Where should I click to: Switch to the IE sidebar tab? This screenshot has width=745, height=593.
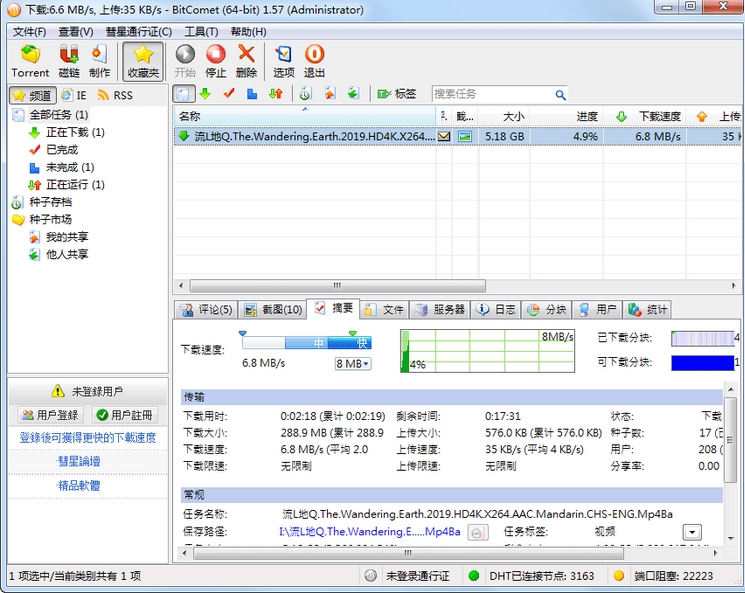pos(75,96)
